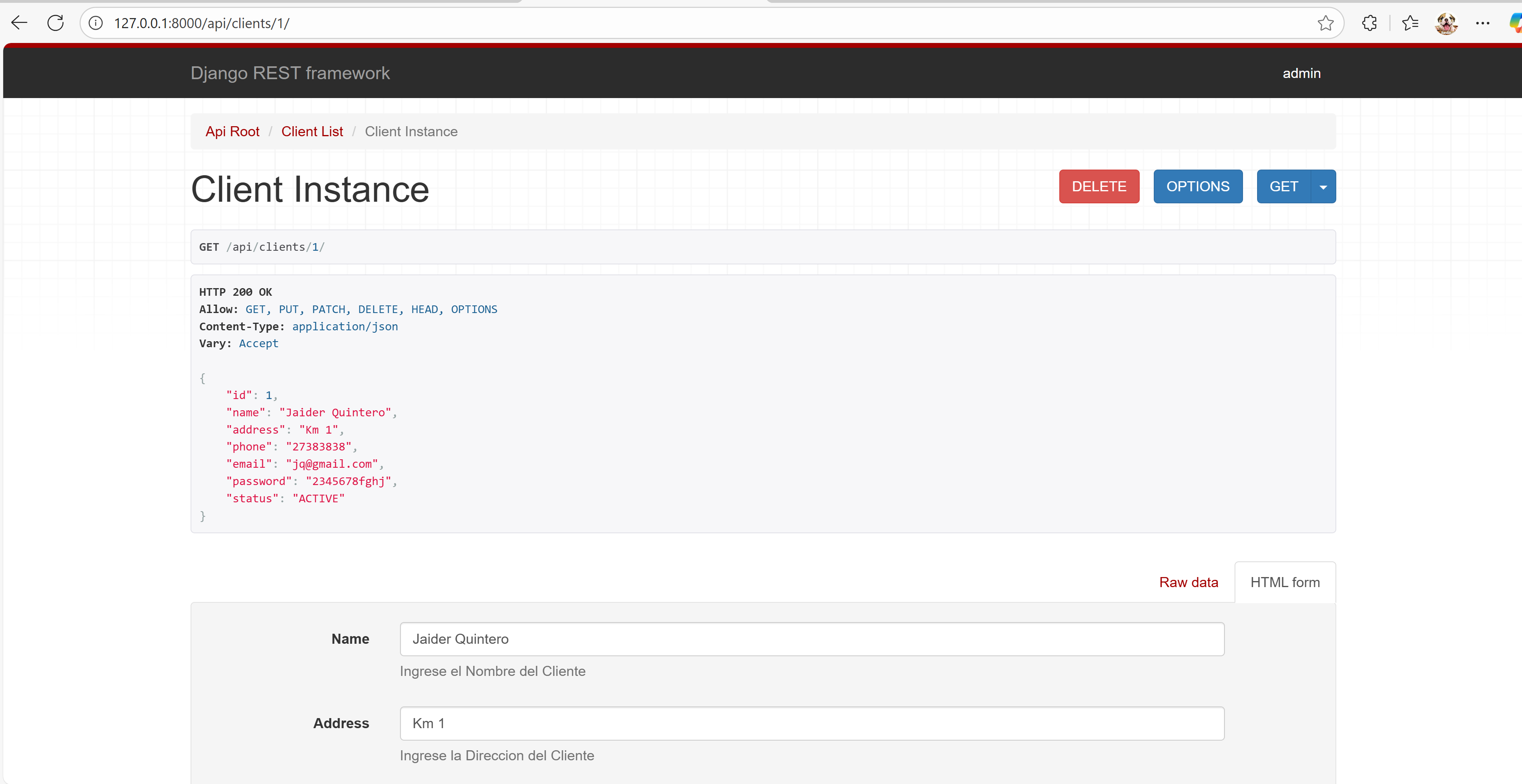
Task: Open site information icon in address bar
Action: pyautogui.click(x=96, y=23)
